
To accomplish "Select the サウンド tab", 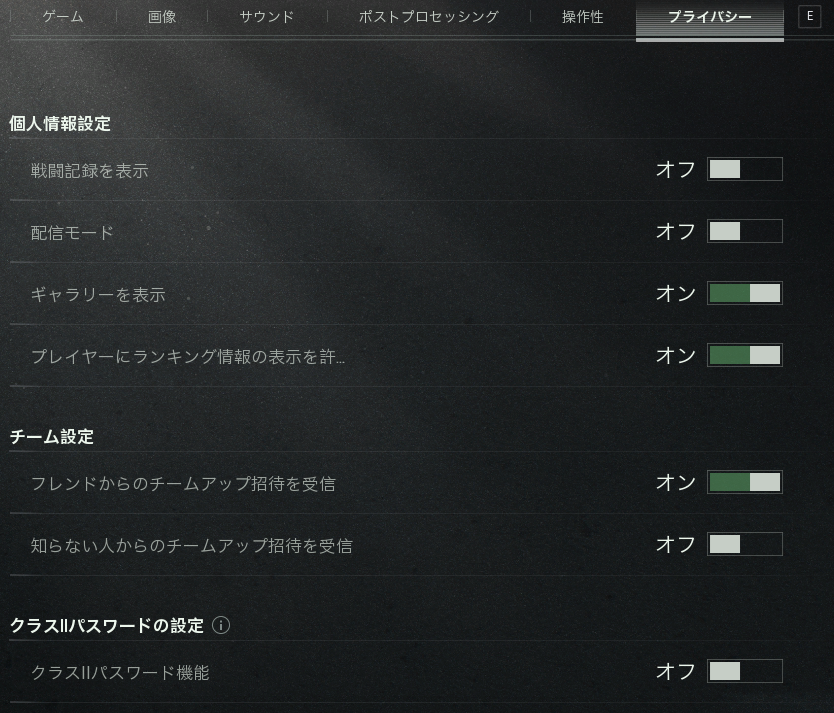I will pos(267,17).
